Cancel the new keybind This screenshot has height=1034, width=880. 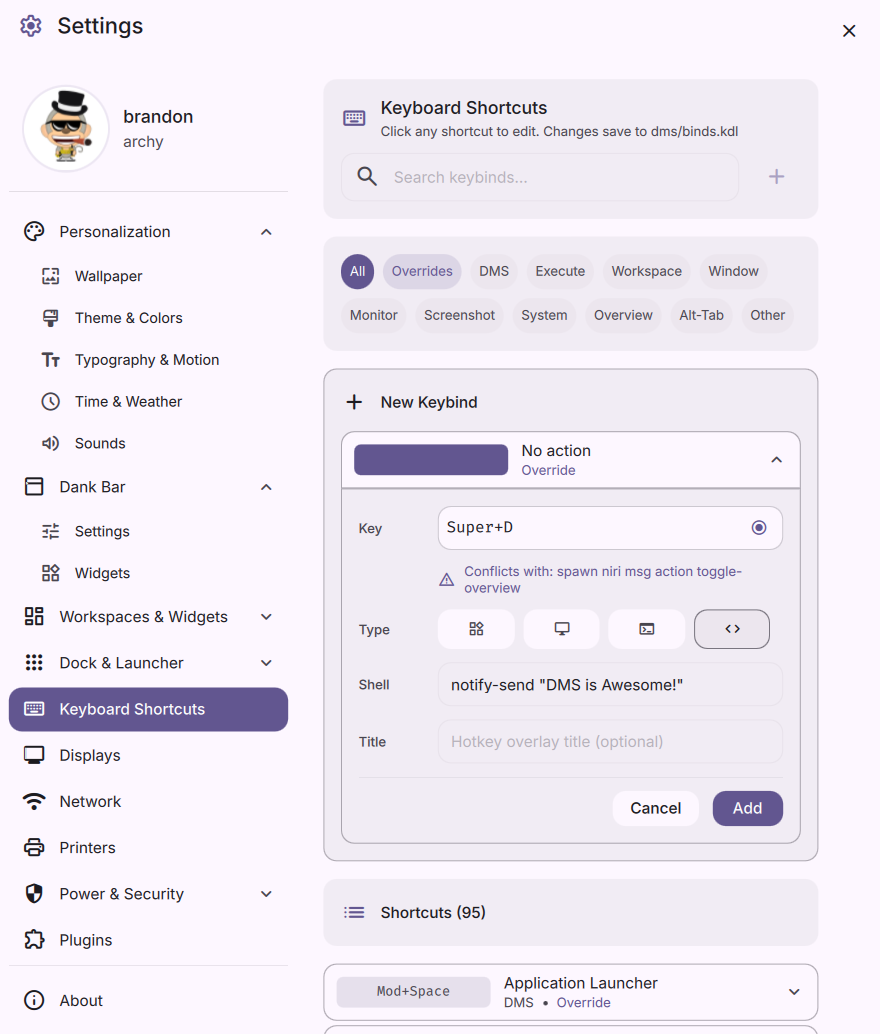(655, 808)
